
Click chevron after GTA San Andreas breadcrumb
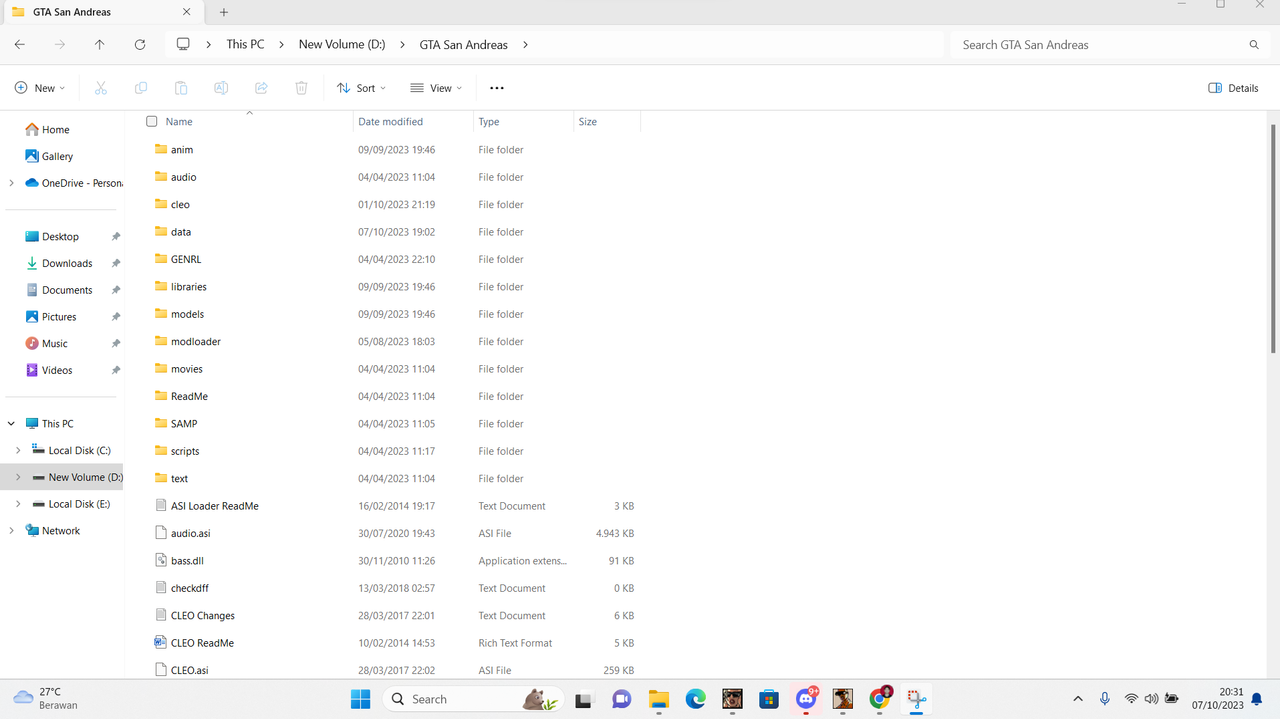(525, 45)
